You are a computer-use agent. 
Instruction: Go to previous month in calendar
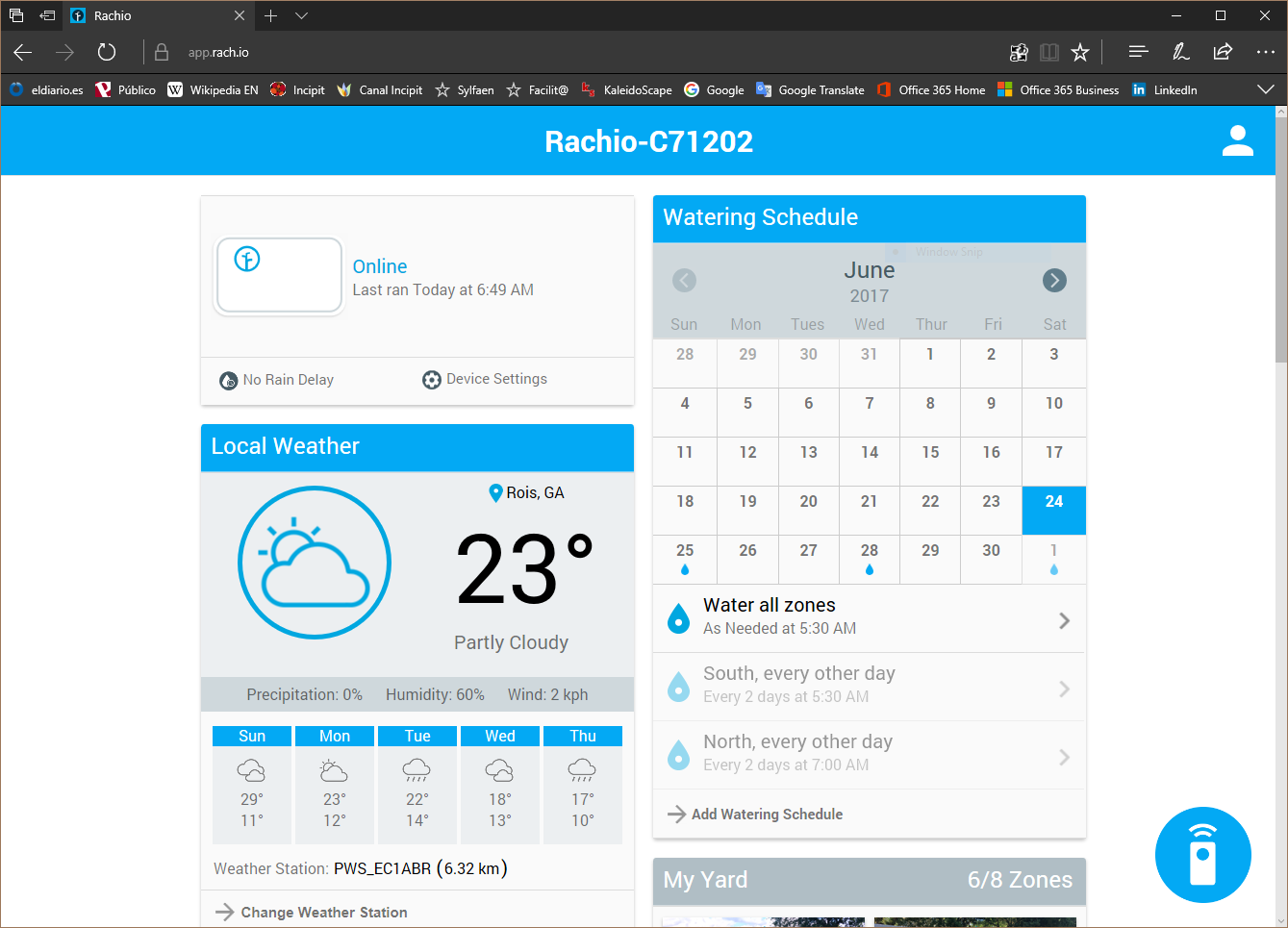pyautogui.click(x=684, y=280)
